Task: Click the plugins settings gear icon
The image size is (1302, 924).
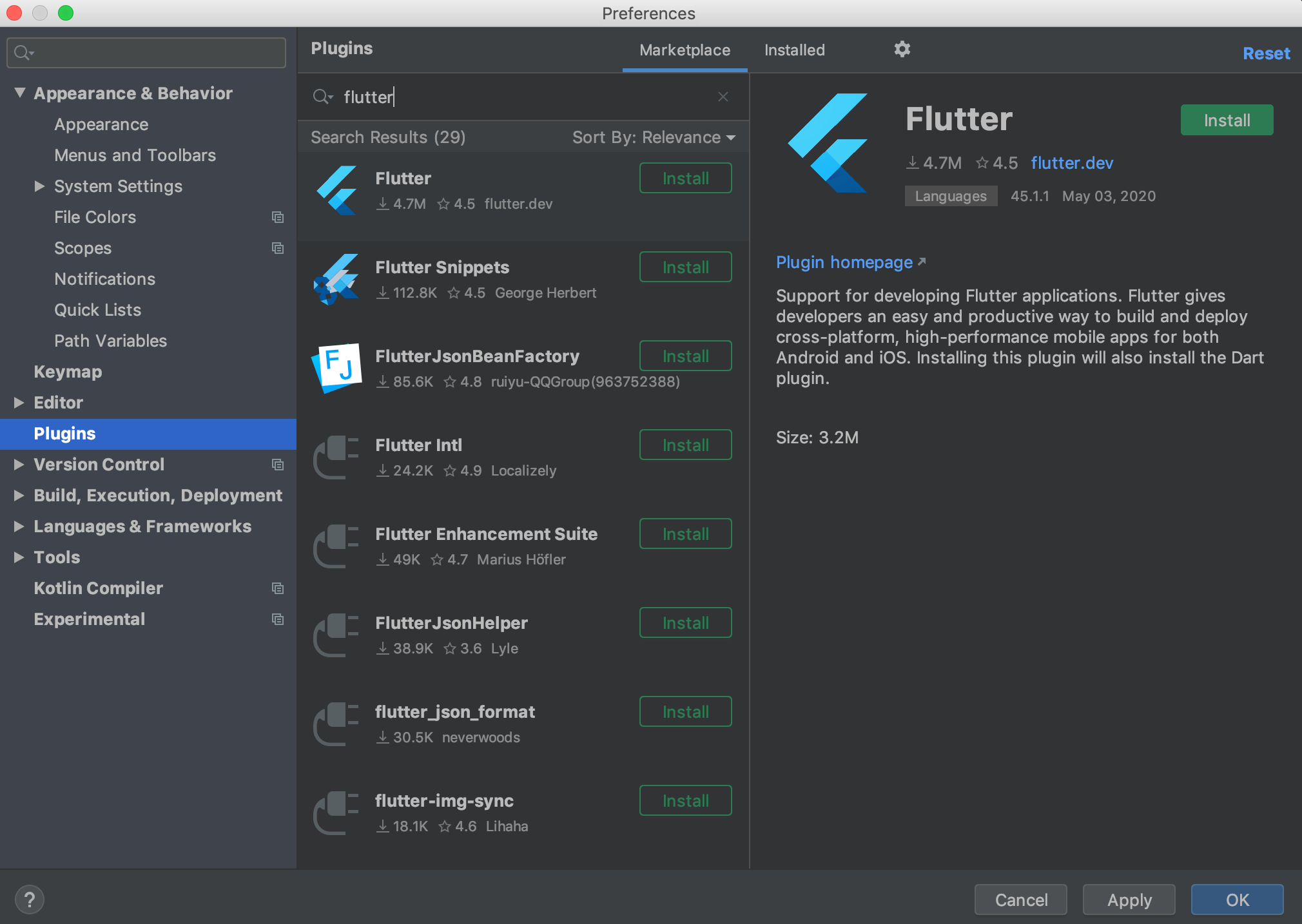Action: [902, 49]
